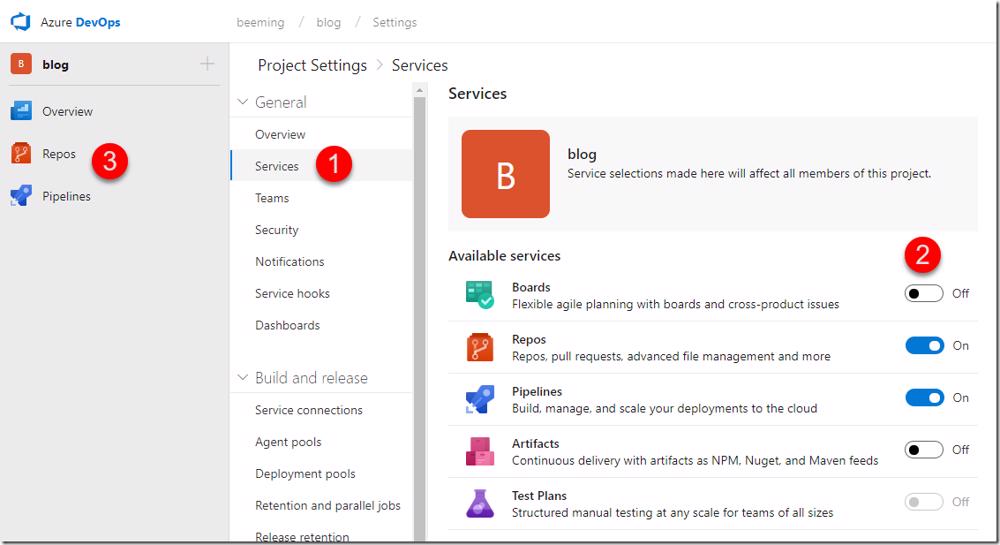Click the Pipelines service name in list
Screen dimensions: 1000x545
537,391
